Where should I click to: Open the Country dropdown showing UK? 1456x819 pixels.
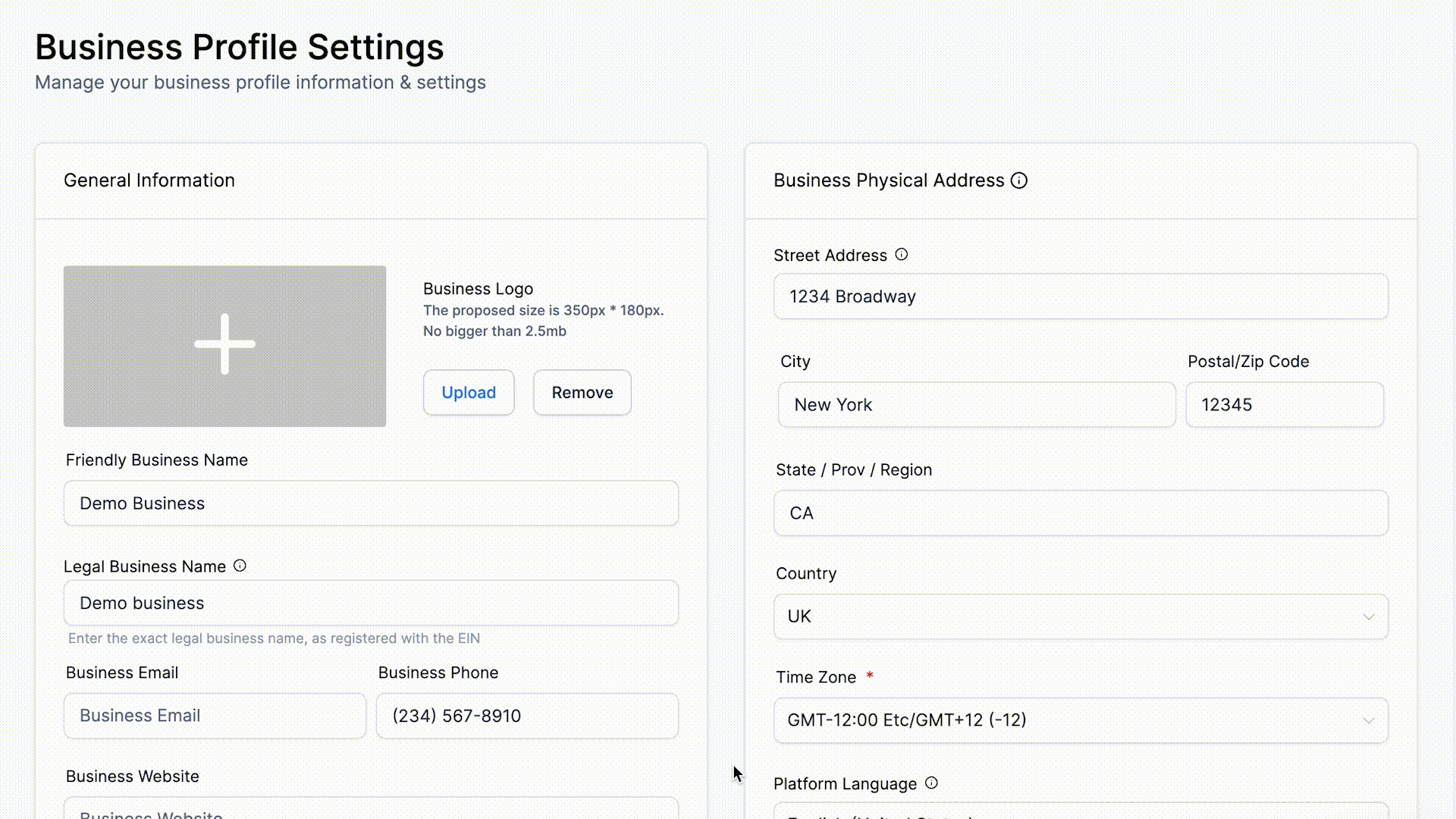click(x=1062, y=617)
